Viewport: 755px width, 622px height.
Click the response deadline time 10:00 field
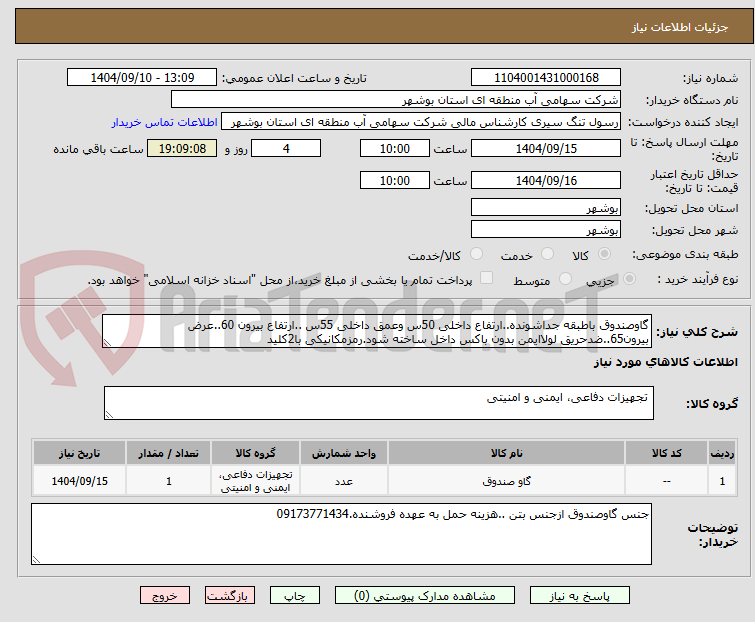pos(394,148)
